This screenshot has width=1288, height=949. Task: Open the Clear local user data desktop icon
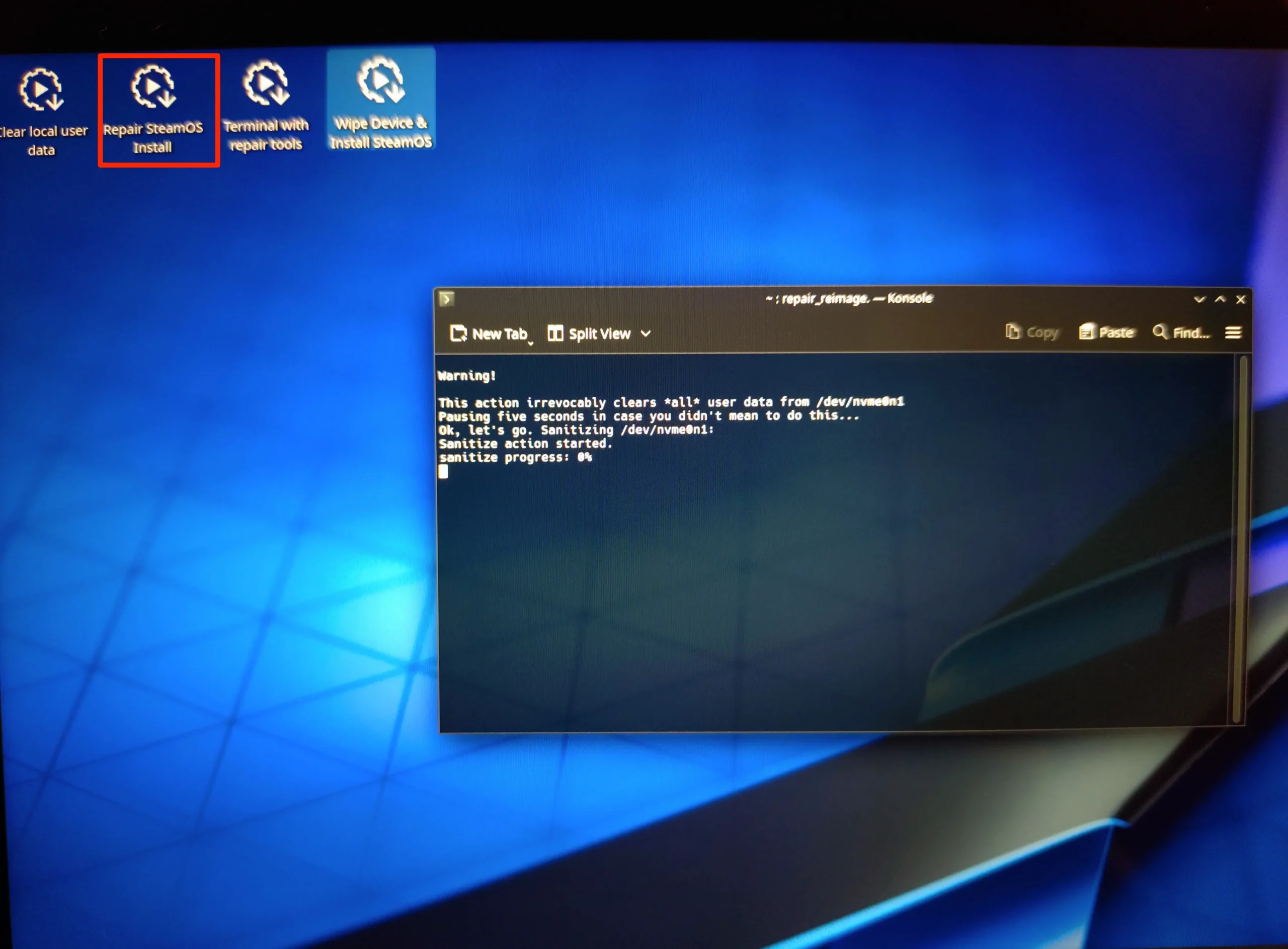pos(41,112)
